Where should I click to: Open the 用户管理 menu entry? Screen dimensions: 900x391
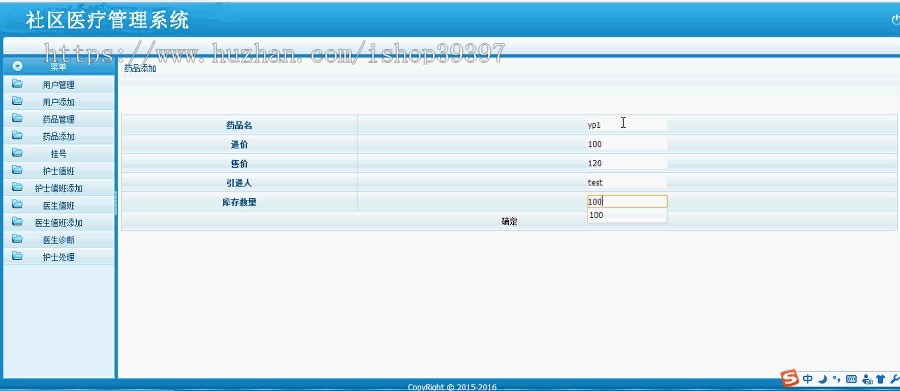coord(59,85)
